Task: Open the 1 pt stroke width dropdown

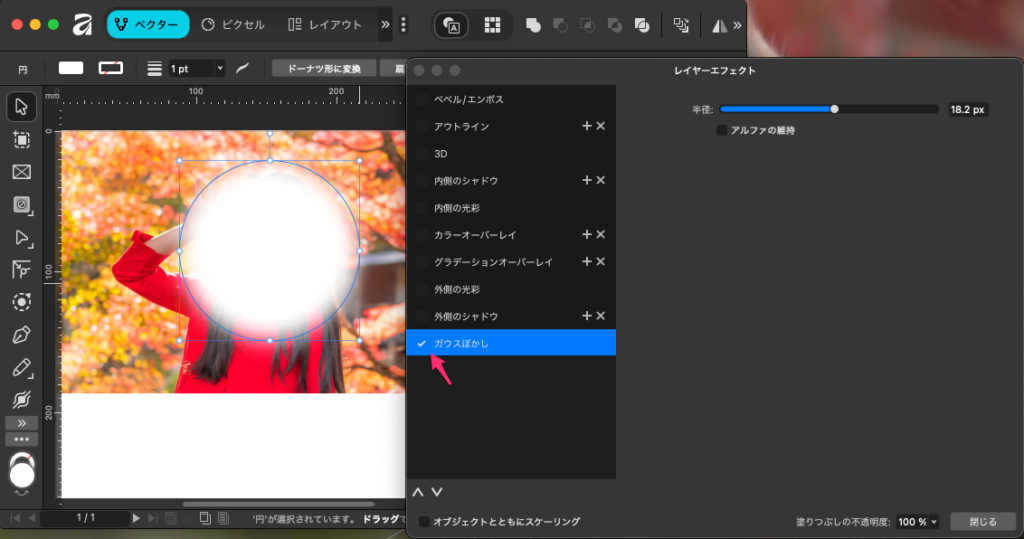Action: click(x=196, y=68)
